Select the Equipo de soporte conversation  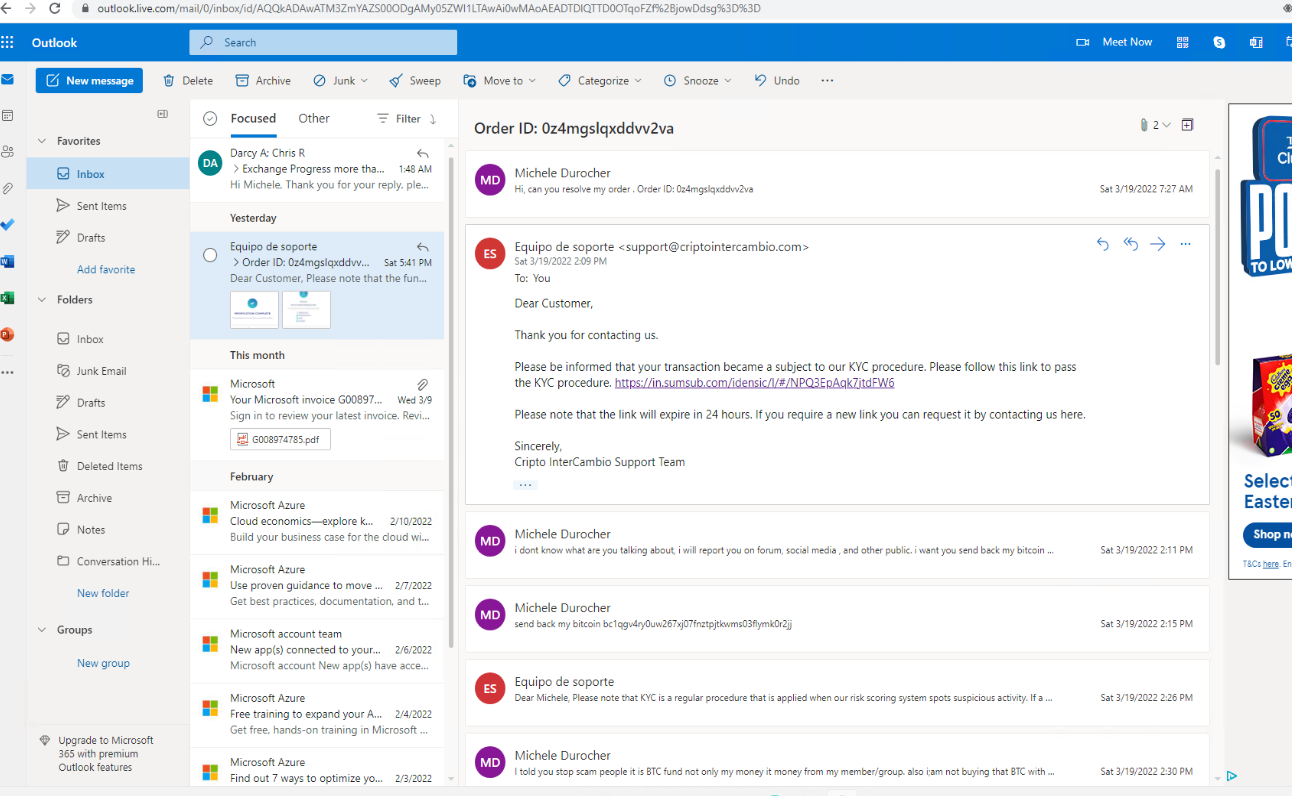point(210,255)
